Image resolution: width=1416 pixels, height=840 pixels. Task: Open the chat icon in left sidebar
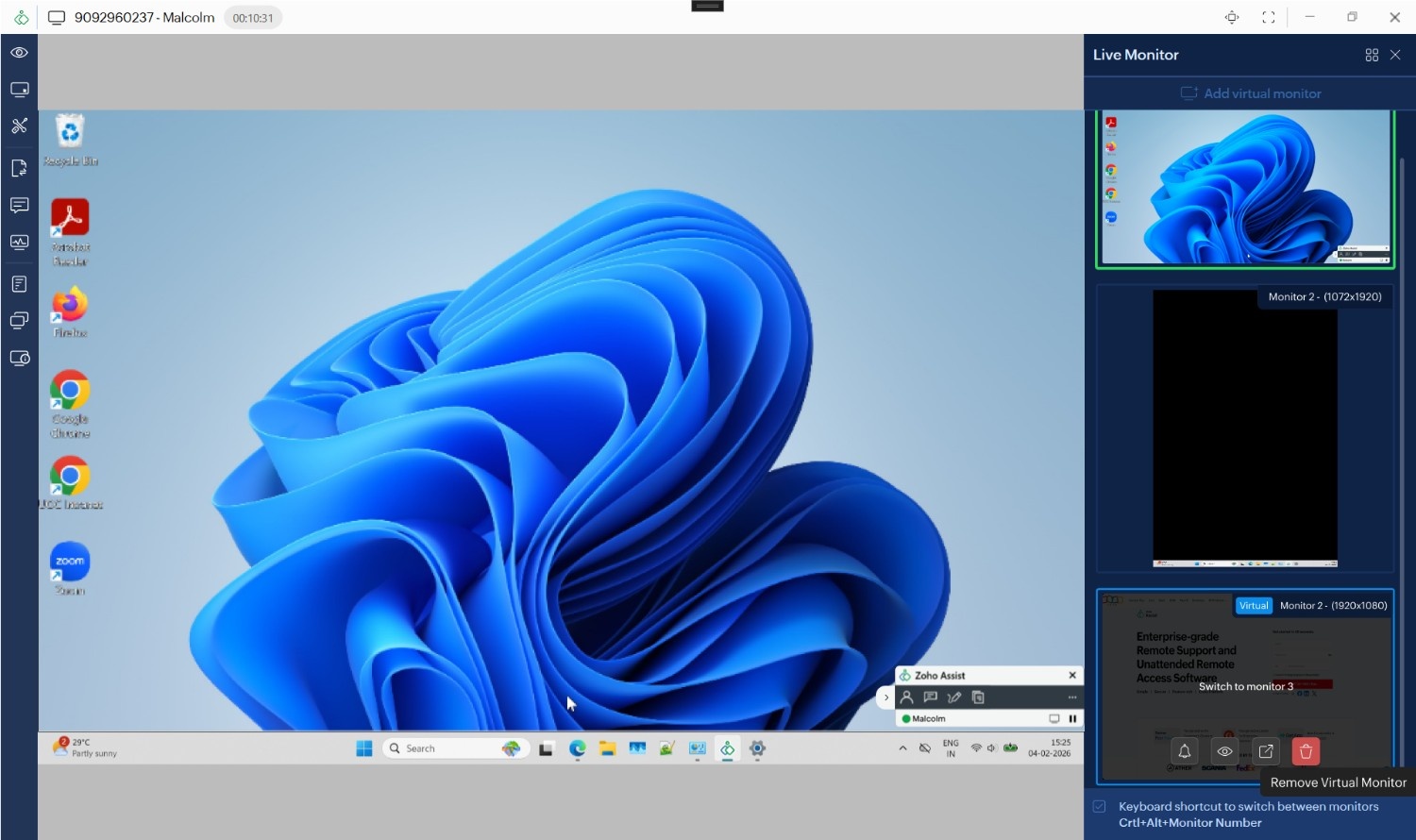(19, 205)
